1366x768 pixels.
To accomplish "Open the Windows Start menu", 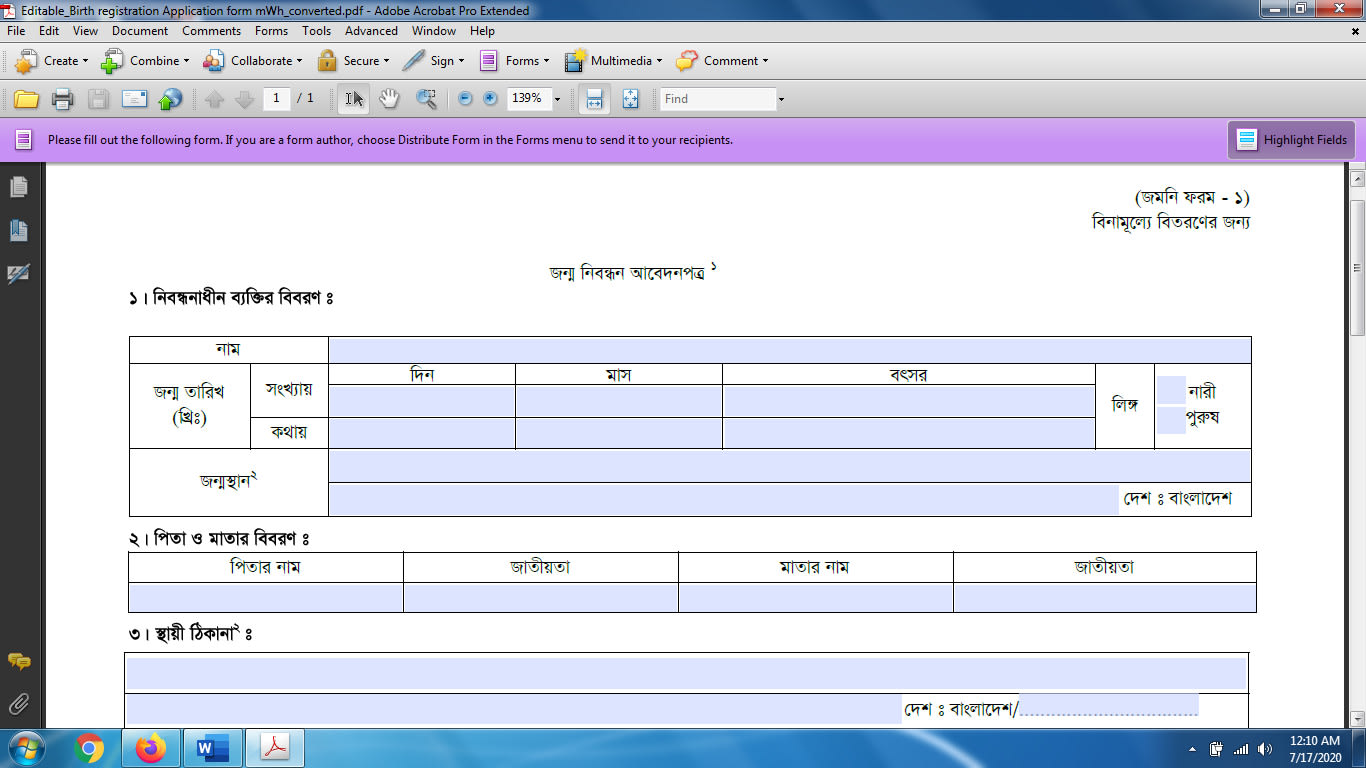I will 25,748.
